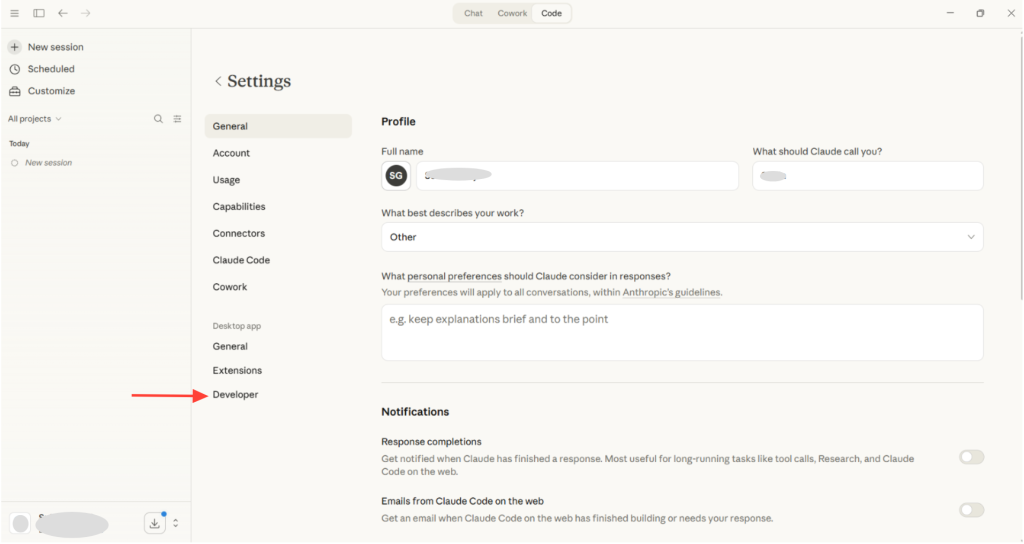Switch to the Cowork tab

pos(512,13)
